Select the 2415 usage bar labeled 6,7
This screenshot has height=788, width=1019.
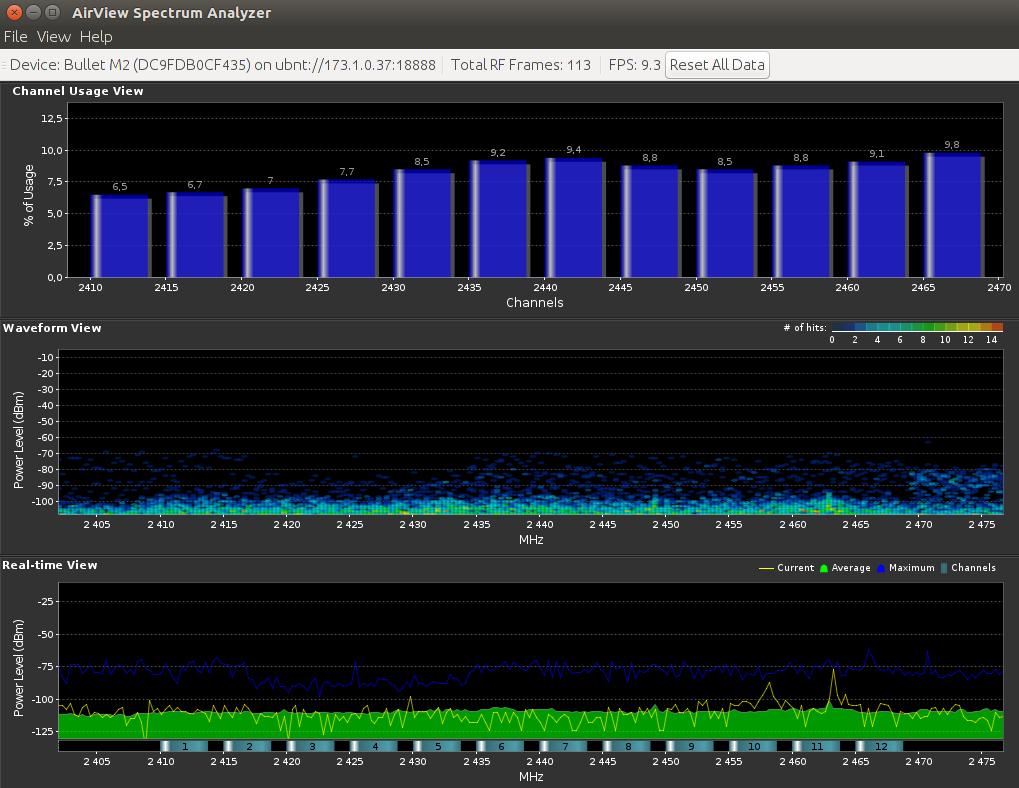click(197, 235)
